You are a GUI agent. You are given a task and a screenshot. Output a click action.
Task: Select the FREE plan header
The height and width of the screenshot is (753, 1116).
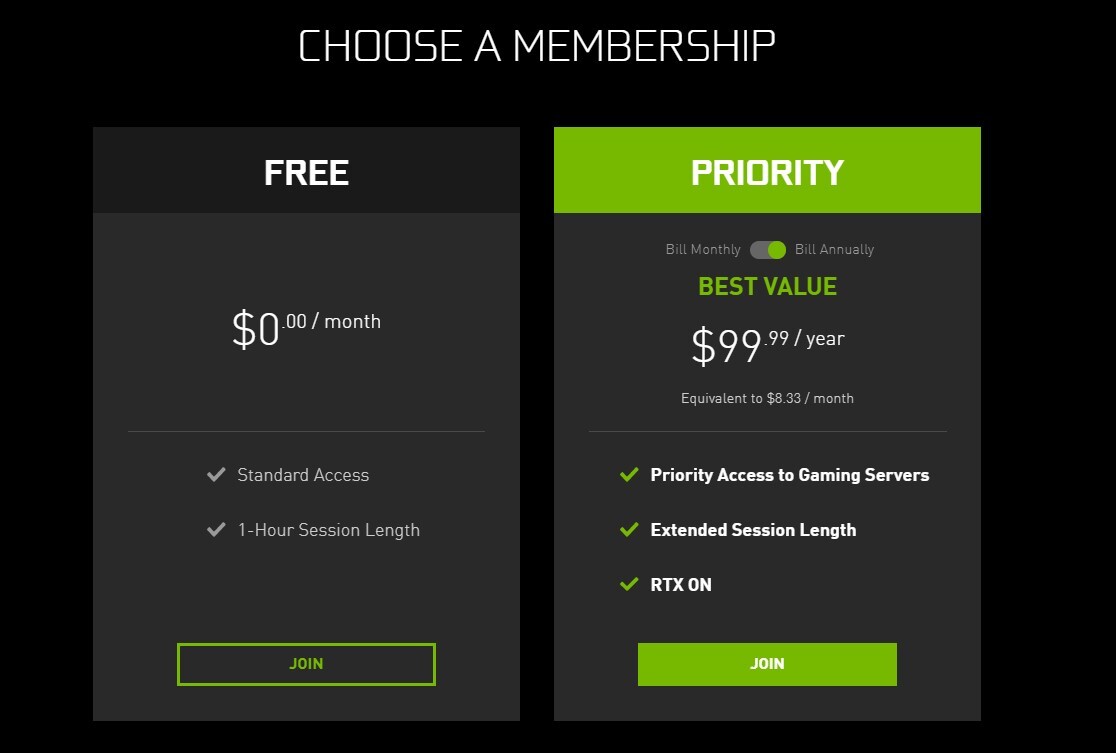[x=306, y=171]
